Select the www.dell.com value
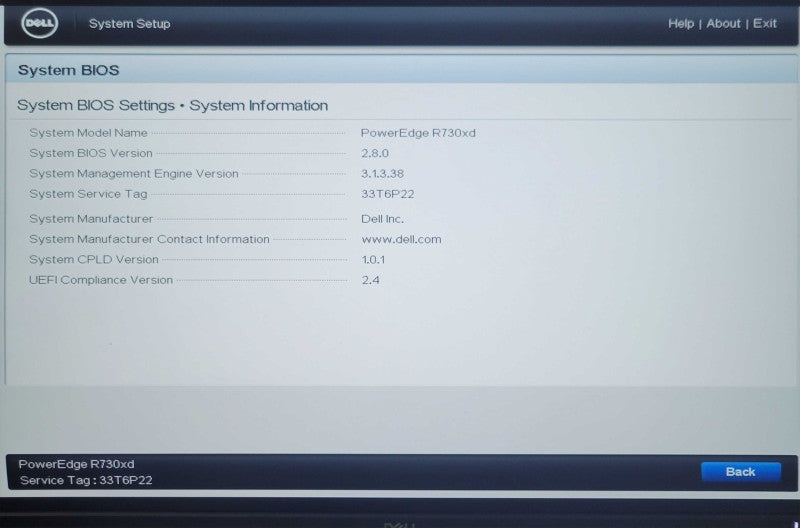 (401, 239)
